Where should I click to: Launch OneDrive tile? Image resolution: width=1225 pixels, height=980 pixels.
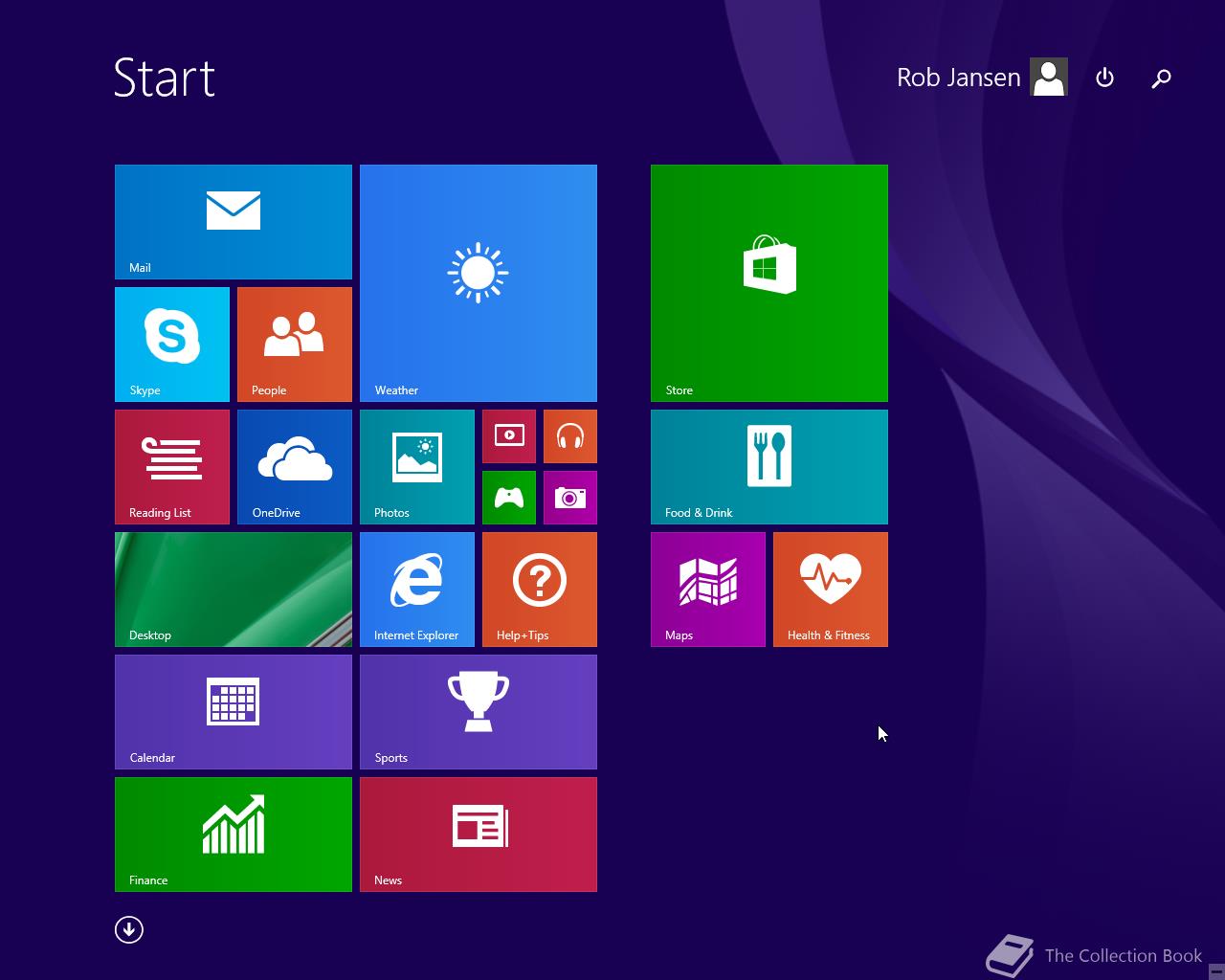(295, 467)
